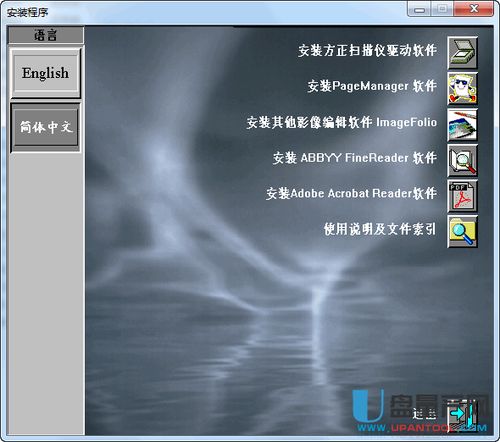Click the scanner driver install icon
Image resolution: width=500 pixels, height=442 pixels.
point(462,53)
